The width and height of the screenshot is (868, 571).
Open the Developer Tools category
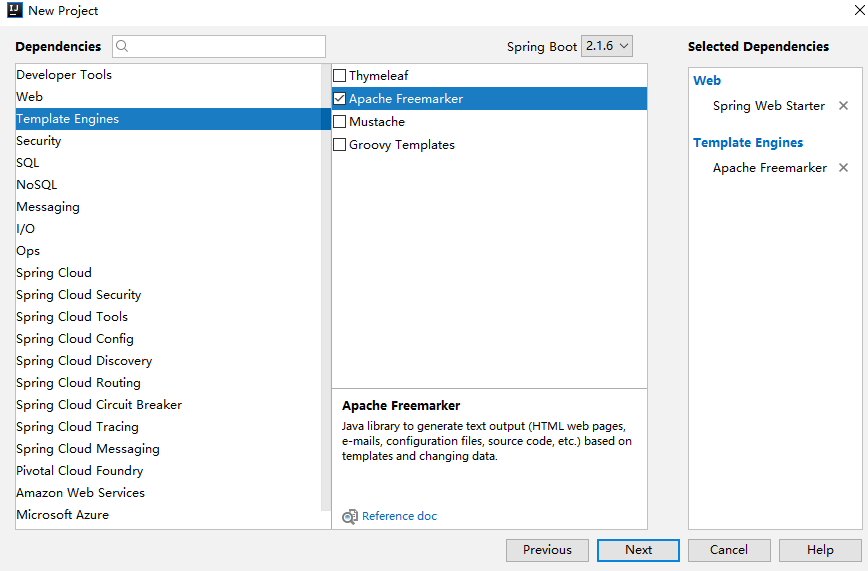[64, 75]
